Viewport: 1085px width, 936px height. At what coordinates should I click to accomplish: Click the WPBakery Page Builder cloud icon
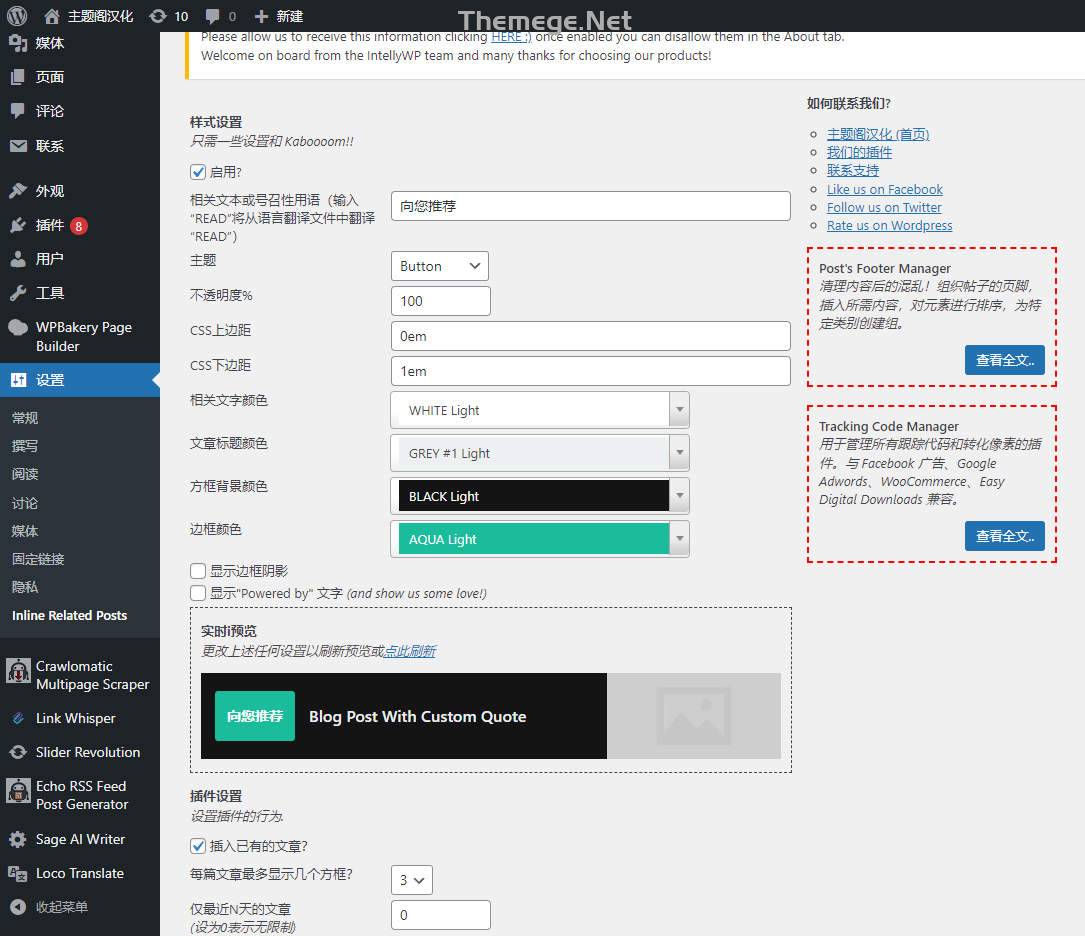[x=18, y=327]
